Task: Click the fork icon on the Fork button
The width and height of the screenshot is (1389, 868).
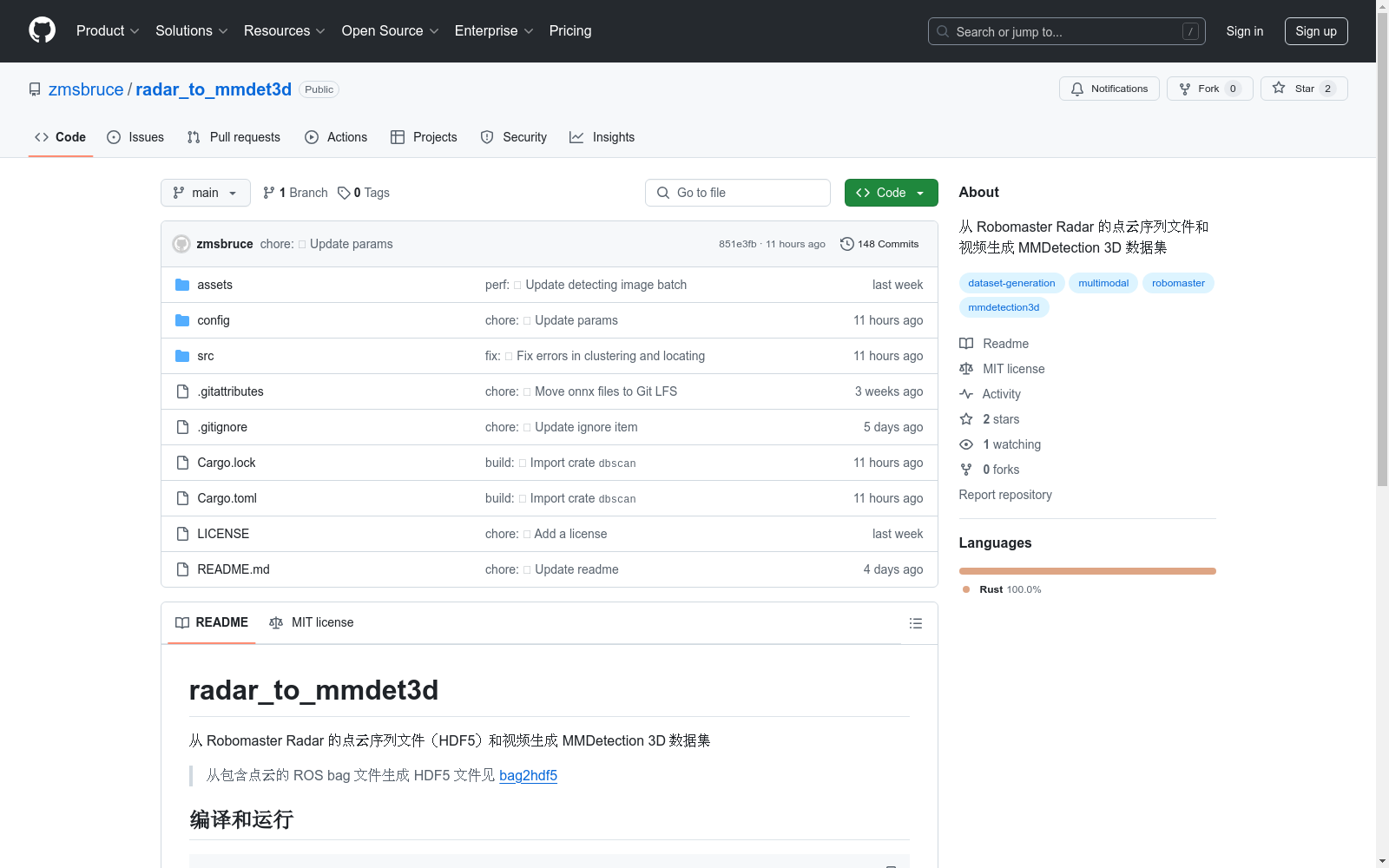Action: (x=1185, y=89)
